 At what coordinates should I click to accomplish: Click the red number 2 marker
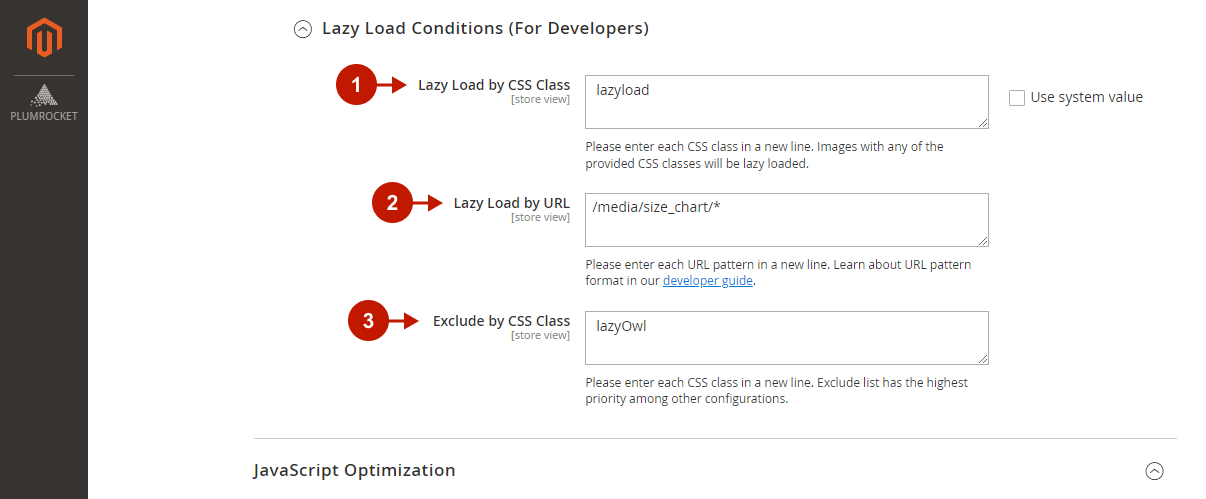[392, 203]
